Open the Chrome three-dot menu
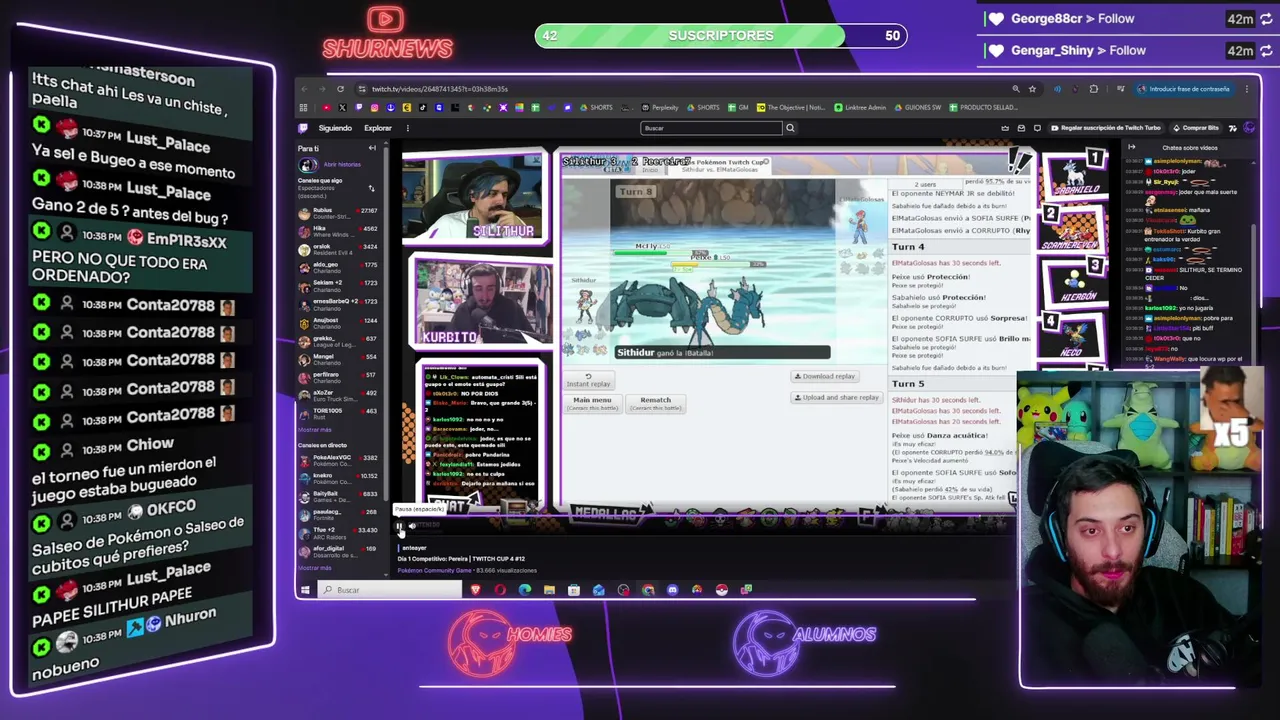 (x=1247, y=89)
